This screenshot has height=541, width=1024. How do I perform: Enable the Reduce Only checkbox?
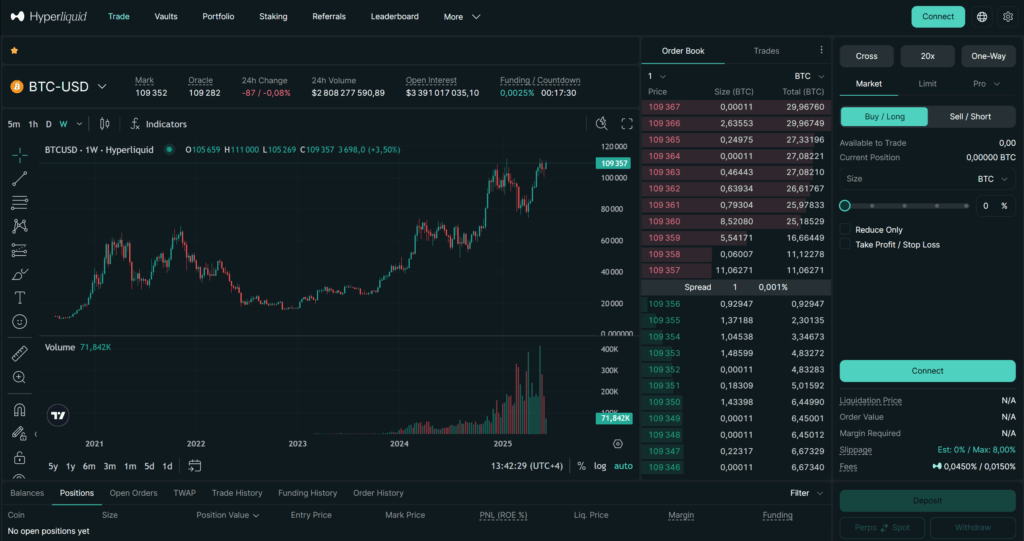point(845,229)
